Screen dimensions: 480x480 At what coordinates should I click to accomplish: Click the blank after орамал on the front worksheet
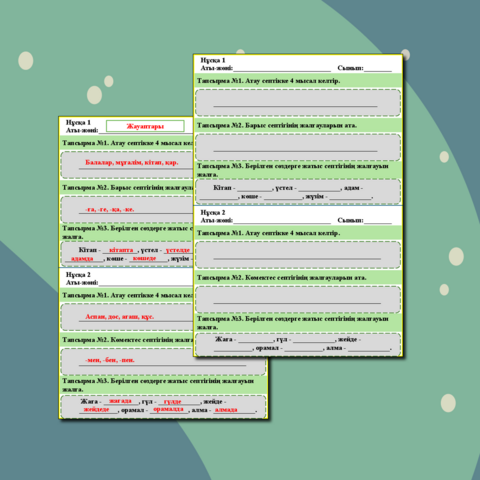tap(304, 350)
